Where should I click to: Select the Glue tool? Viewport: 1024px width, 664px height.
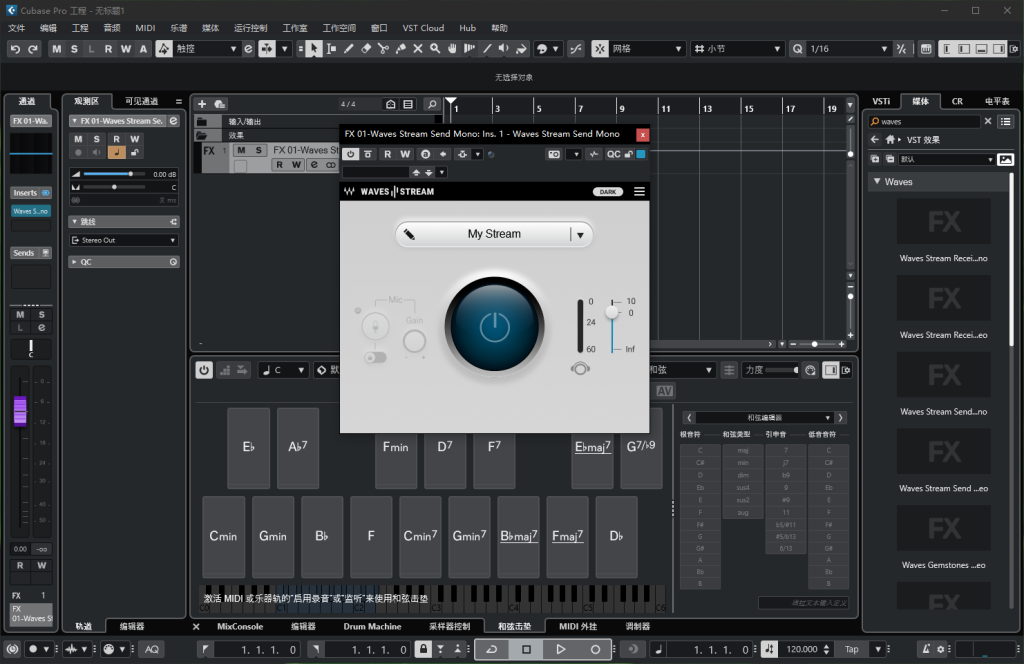point(400,49)
